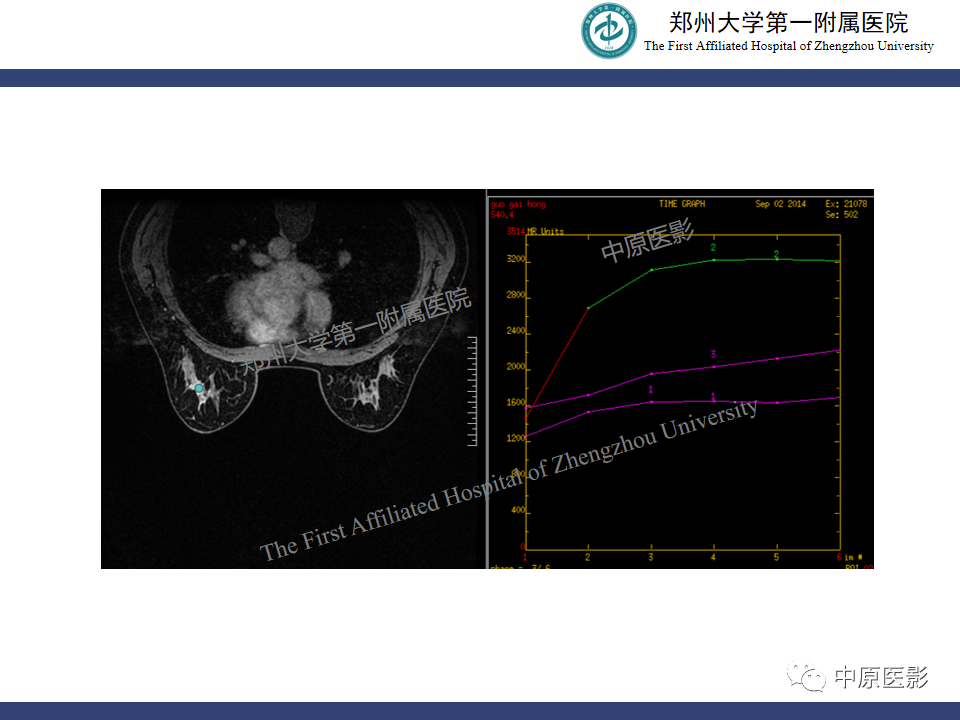
Task: Click the y-axis value 2000
Action: click(516, 367)
